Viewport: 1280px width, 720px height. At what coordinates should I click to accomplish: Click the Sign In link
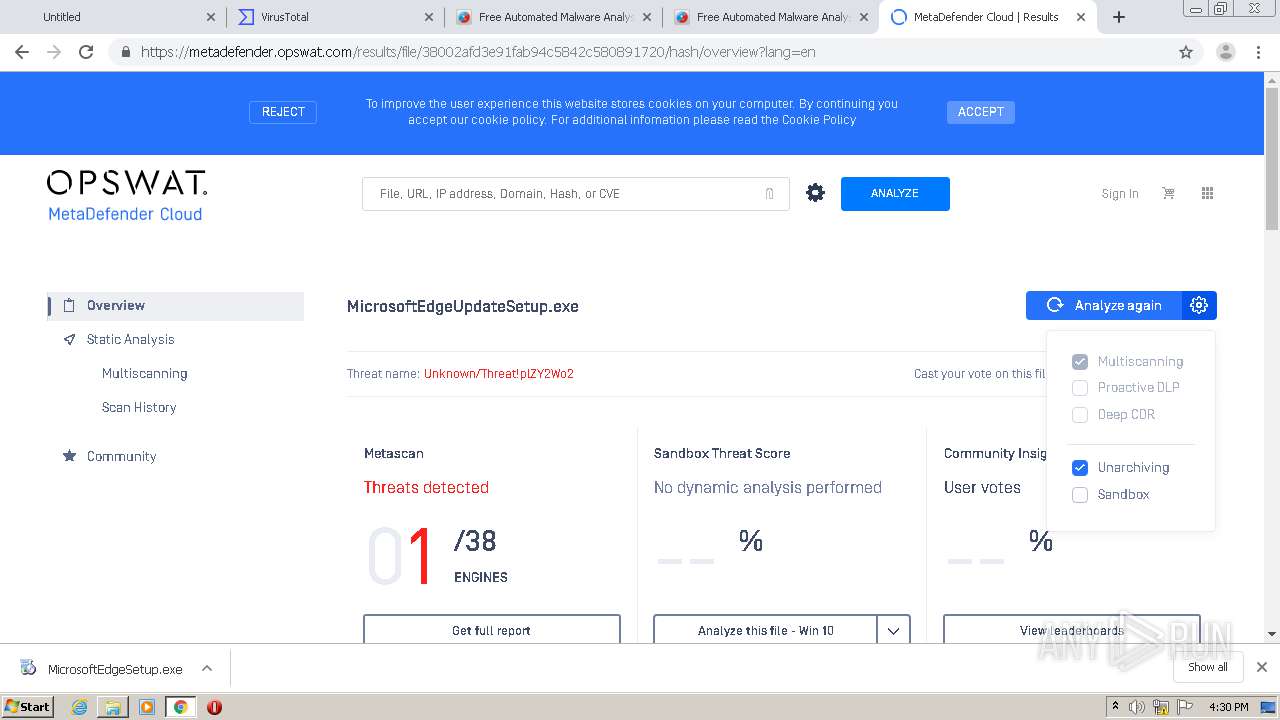tap(1120, 194)
